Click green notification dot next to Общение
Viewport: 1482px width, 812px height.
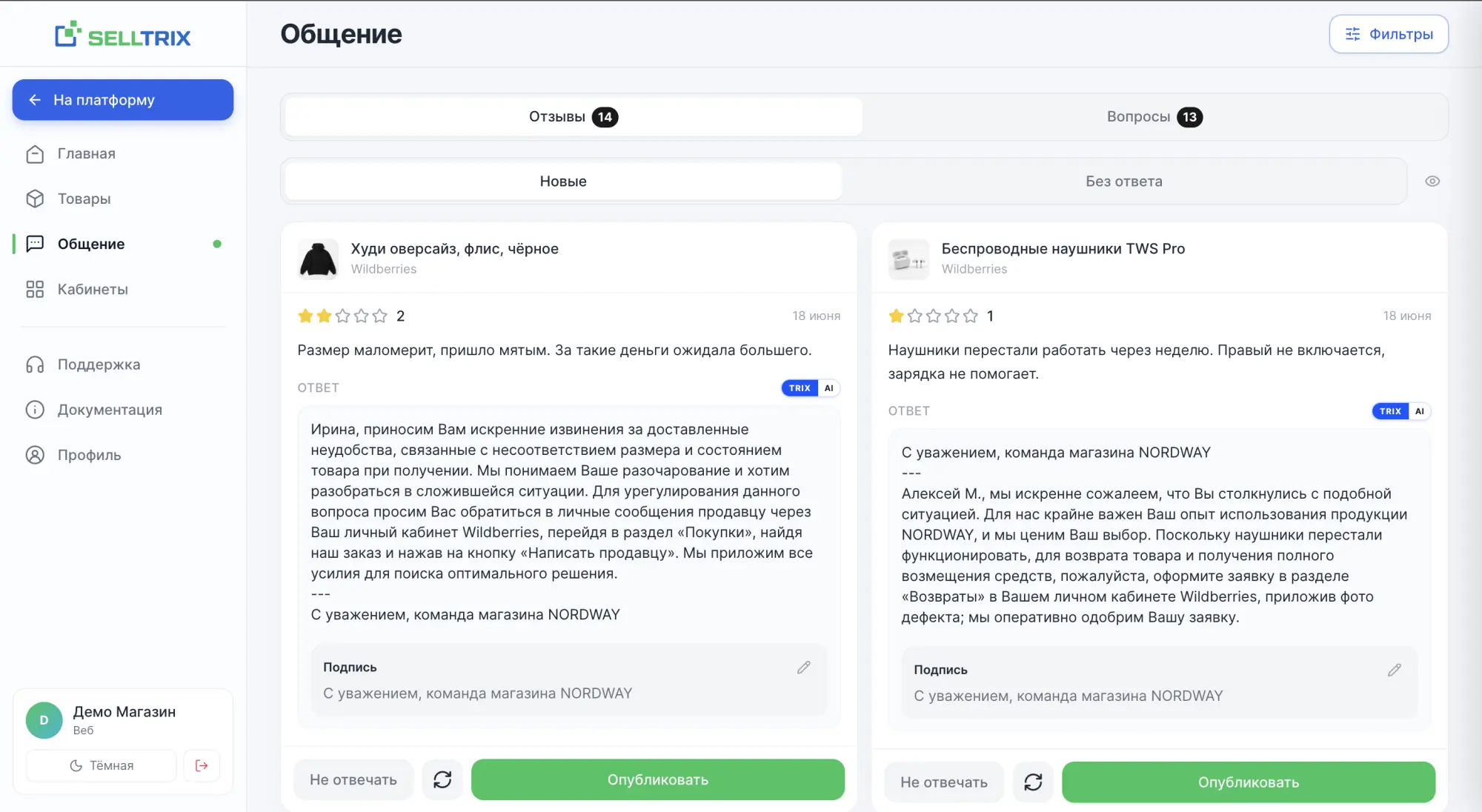point(217,244)
